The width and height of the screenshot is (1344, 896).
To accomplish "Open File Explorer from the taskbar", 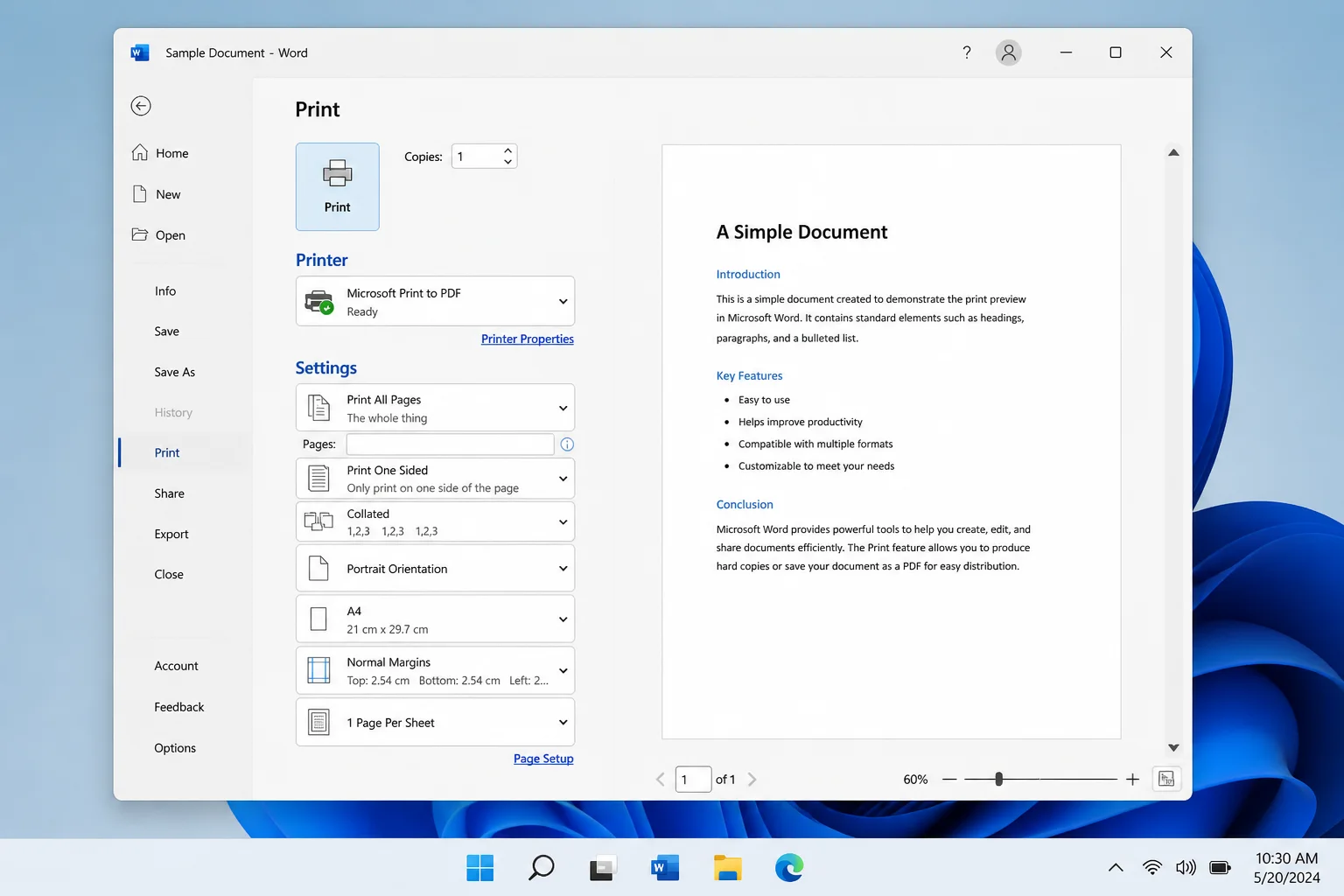I will (x=727, y=867).
